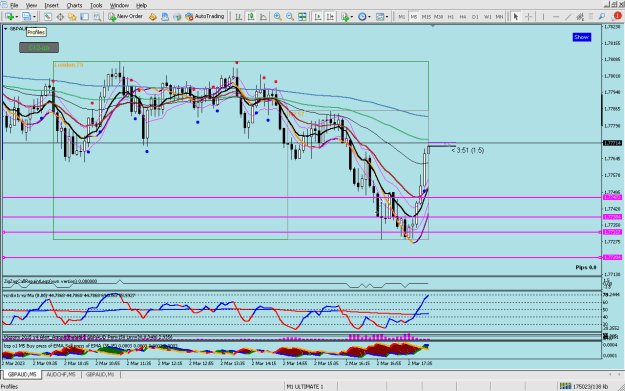Switch to the D1 timeframe
The height and width of the screenshot is (391, 625).
475,17
